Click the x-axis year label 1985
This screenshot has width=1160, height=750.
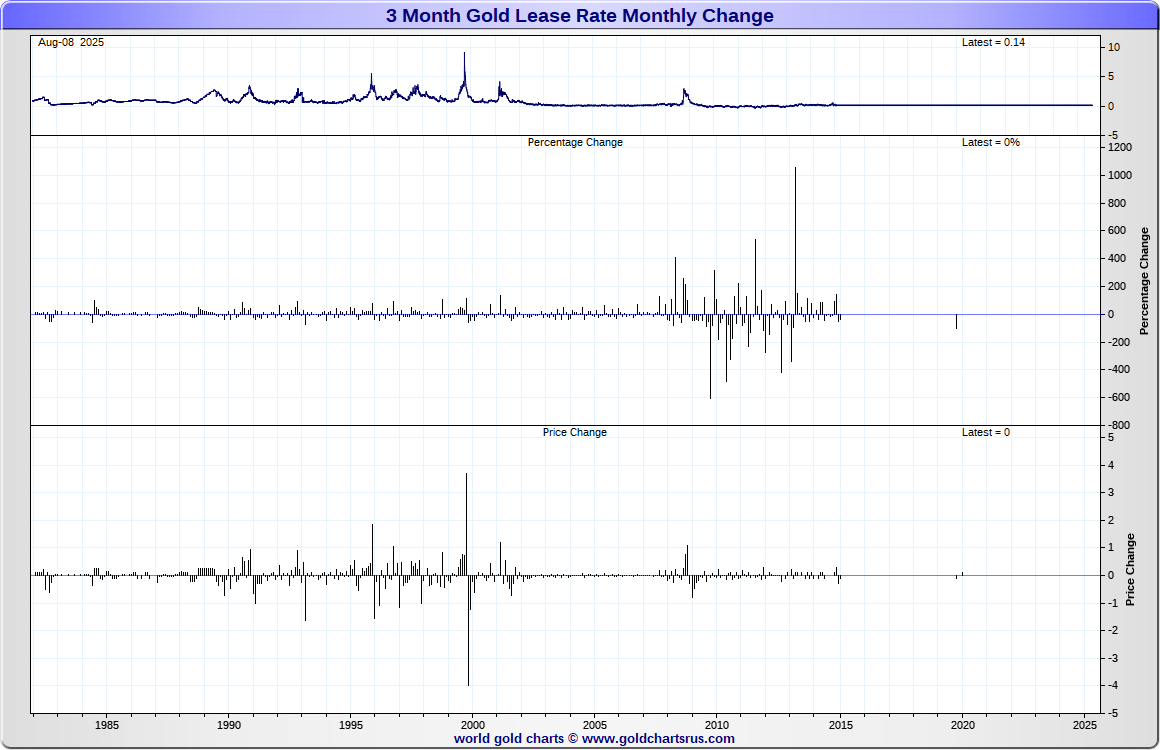(107, 726)
